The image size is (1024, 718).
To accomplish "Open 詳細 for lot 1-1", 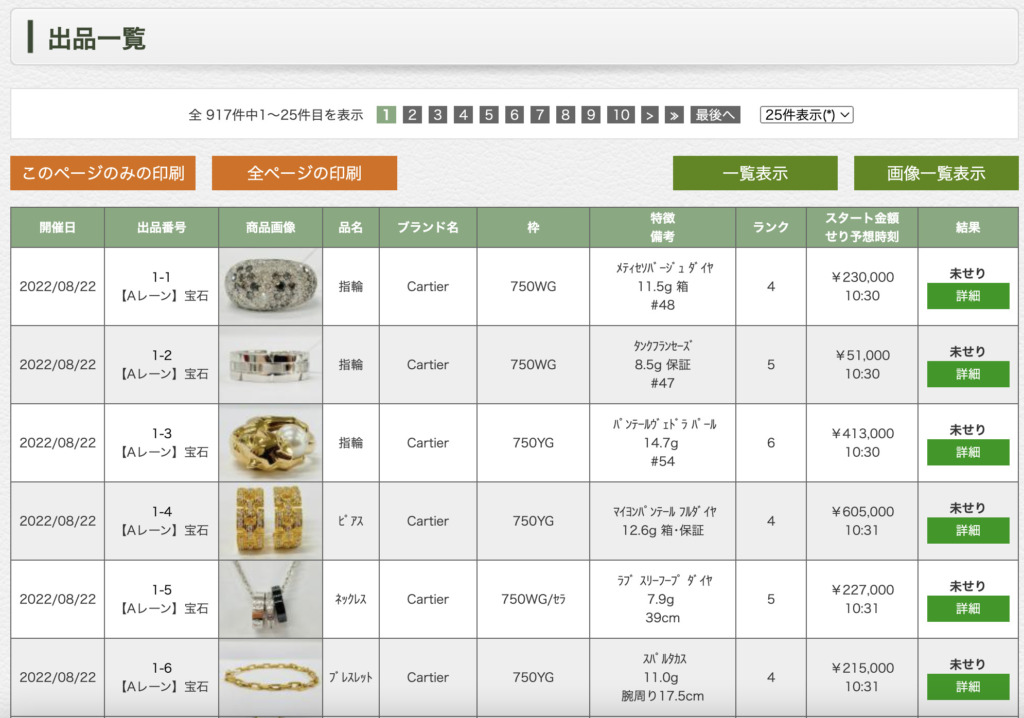I will (968, 296).
